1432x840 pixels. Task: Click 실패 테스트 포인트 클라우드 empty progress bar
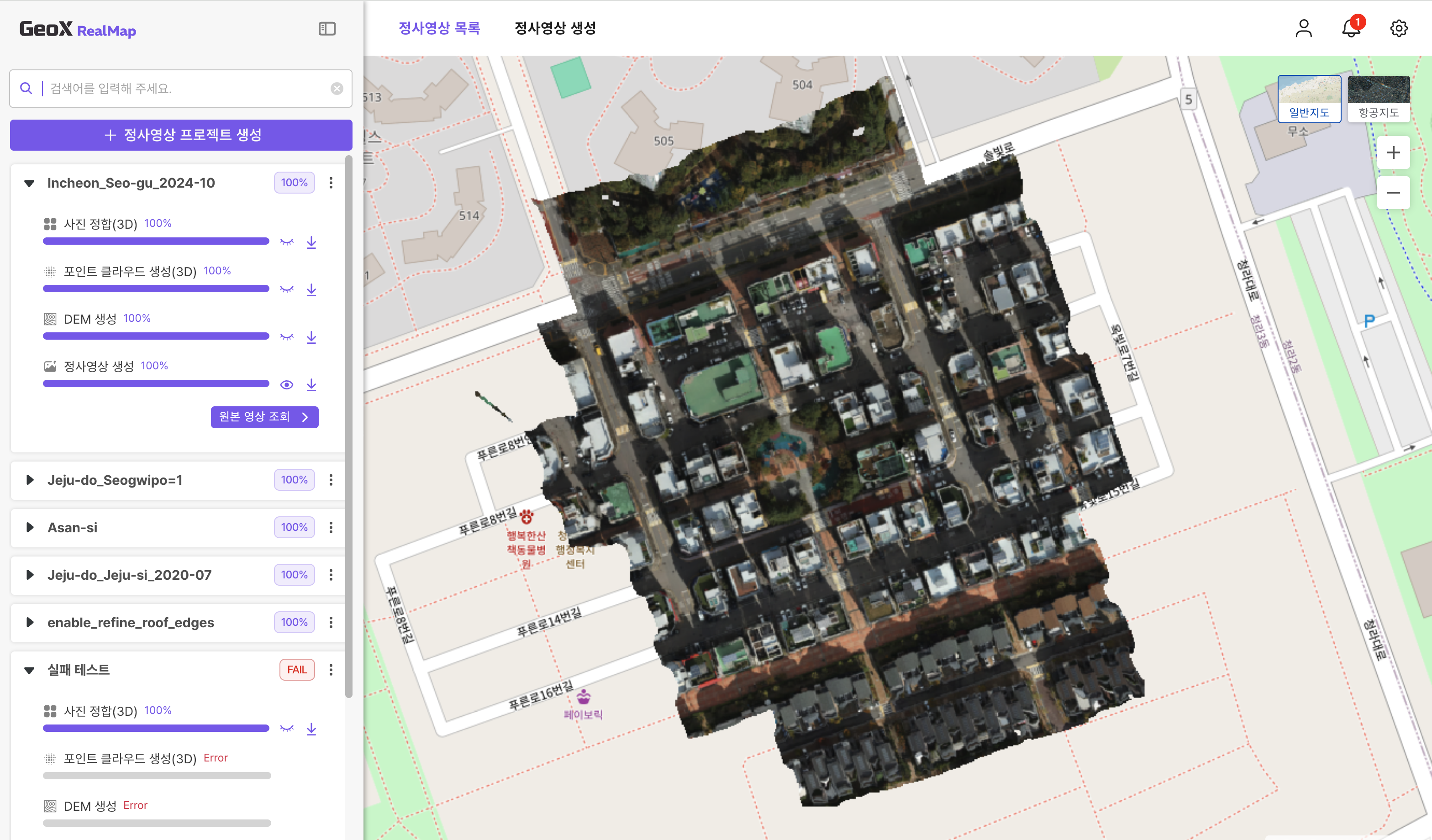coord(157,776)
